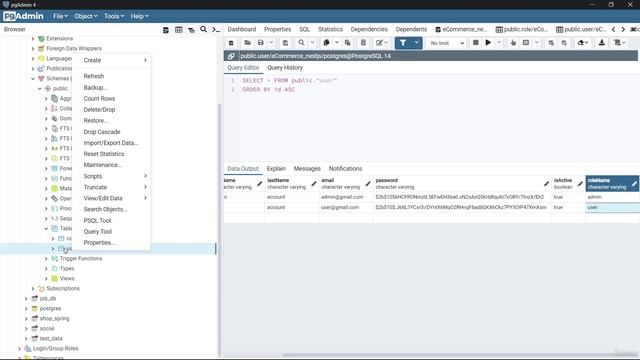
Task: Open file icon in query toolbar
Action: pyautogui.click(x=247, y=43)
